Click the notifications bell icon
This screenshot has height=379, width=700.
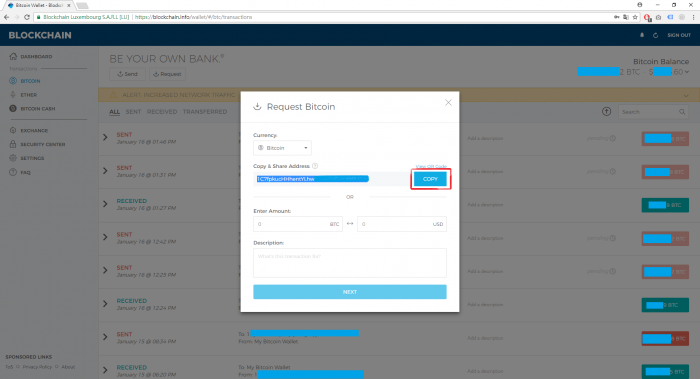click(642, 35)
